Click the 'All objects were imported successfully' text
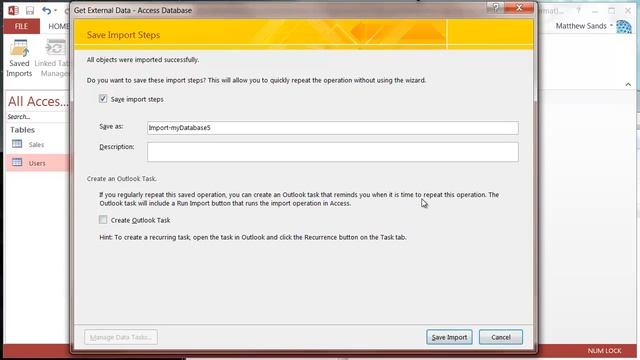Screen dimensions: 640x360 pyautogui.click(x=143, y=60)
